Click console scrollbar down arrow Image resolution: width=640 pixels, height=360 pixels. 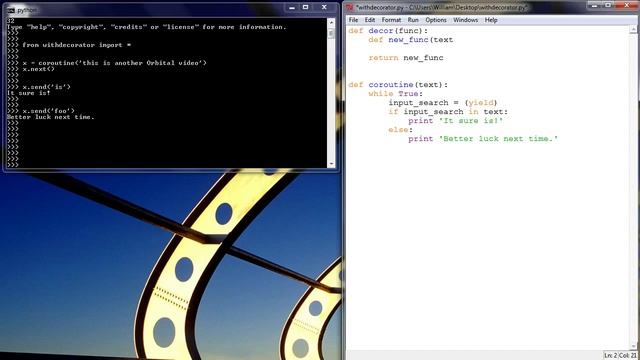(x=331, y=164)
